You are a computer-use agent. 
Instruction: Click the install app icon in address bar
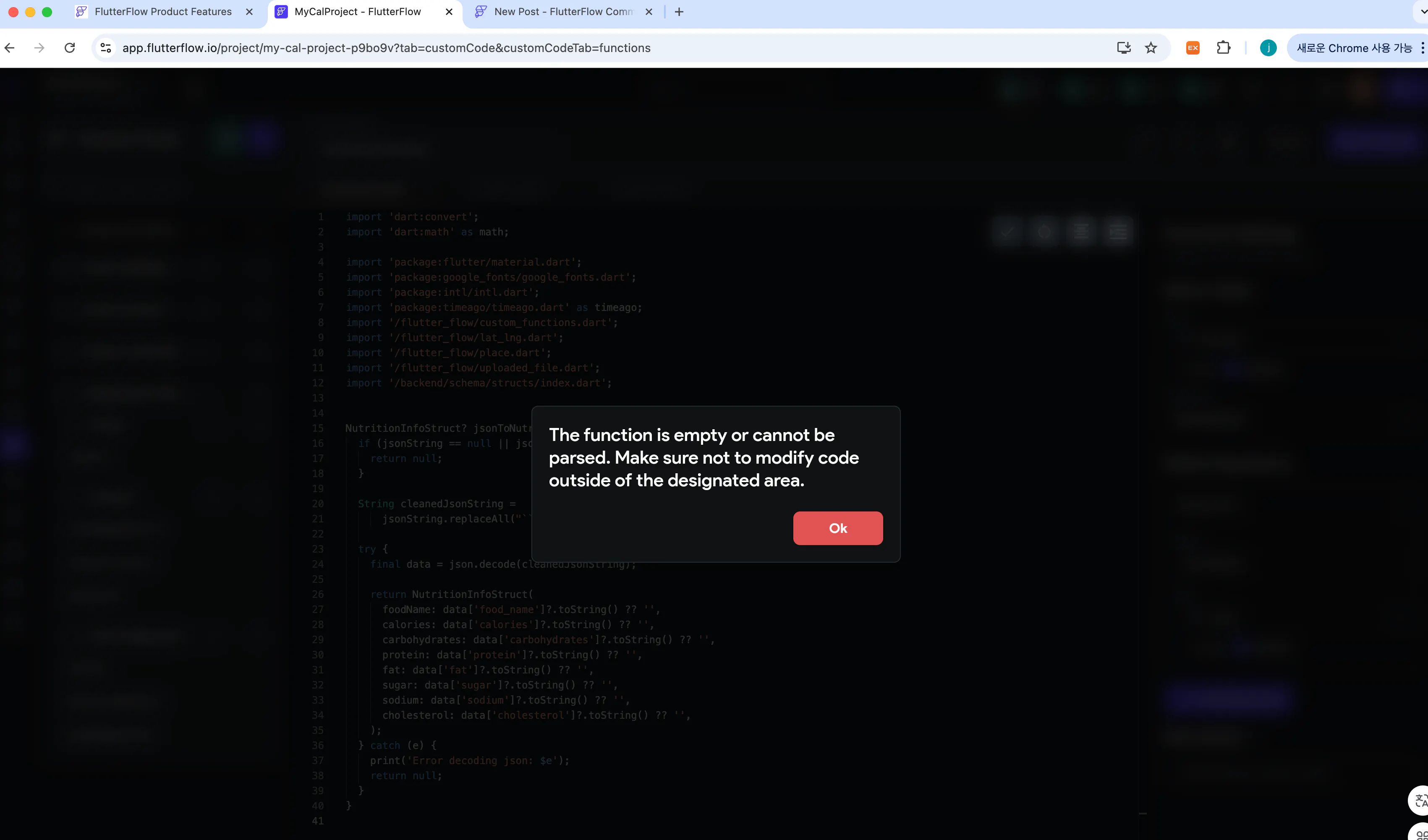pyautogui.click(x=1124, y=48)
